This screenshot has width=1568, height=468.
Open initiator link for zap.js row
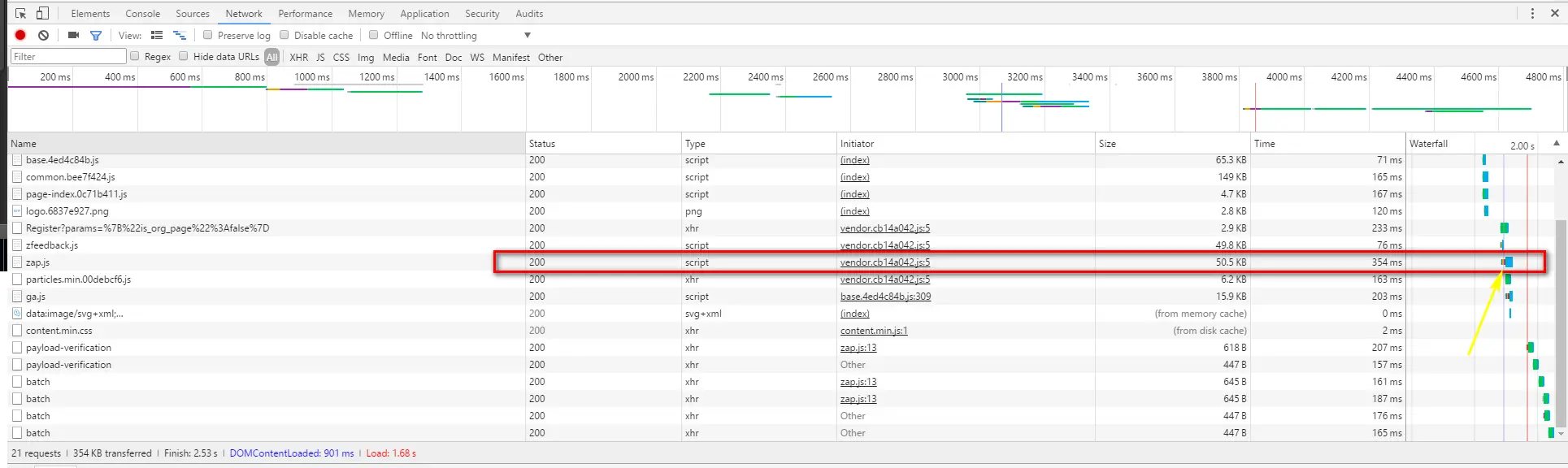coord(885,262)
